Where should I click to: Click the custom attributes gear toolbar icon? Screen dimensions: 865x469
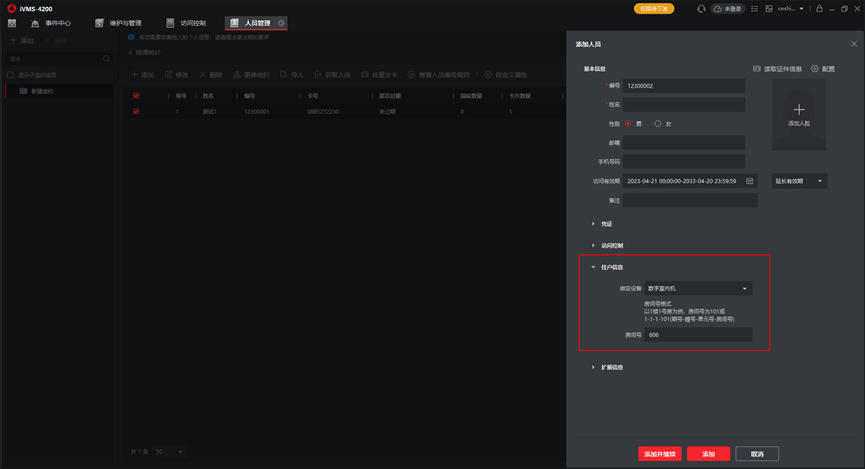click(488, 74)
